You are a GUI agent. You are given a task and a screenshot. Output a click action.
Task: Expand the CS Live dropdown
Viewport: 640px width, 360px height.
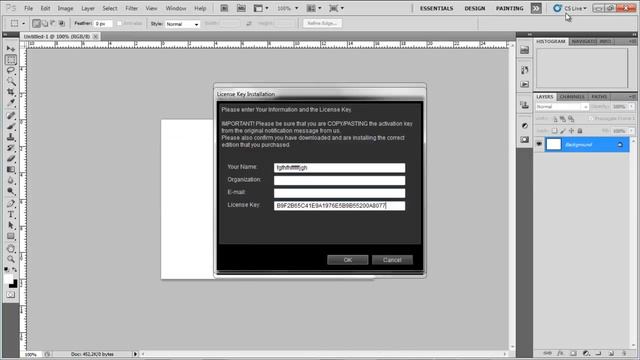tap(571, 8)
